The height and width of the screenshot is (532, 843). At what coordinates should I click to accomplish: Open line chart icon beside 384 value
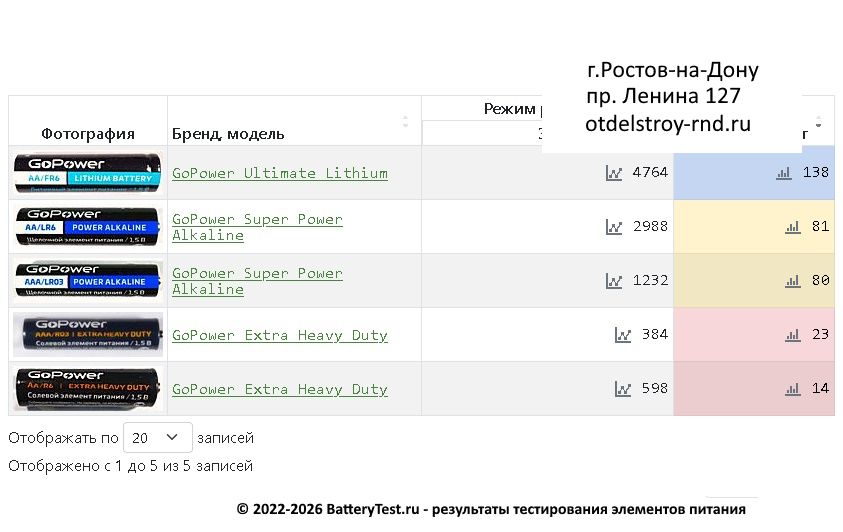(623, 335)
